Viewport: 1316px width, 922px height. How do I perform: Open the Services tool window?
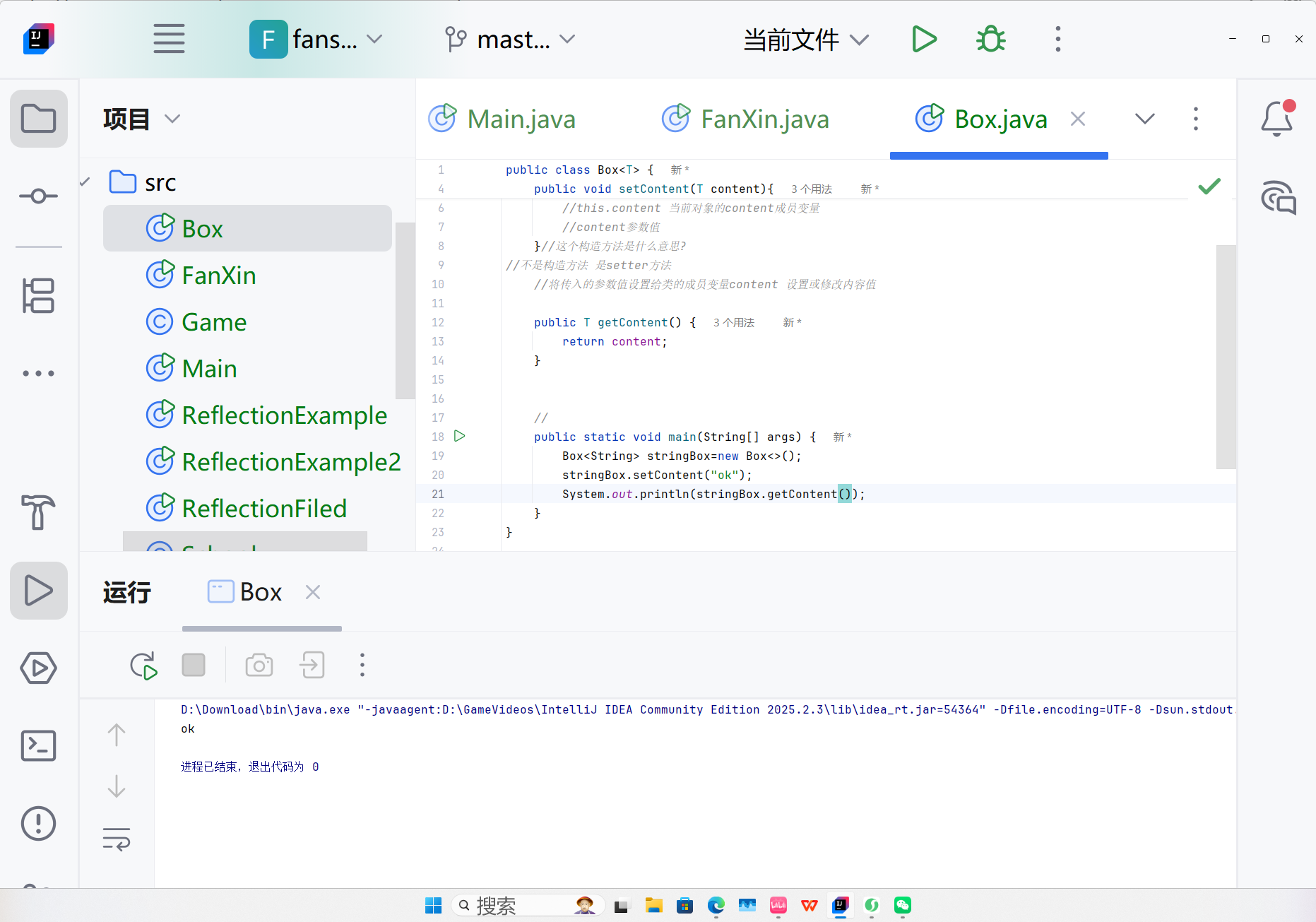pos(39,668)
